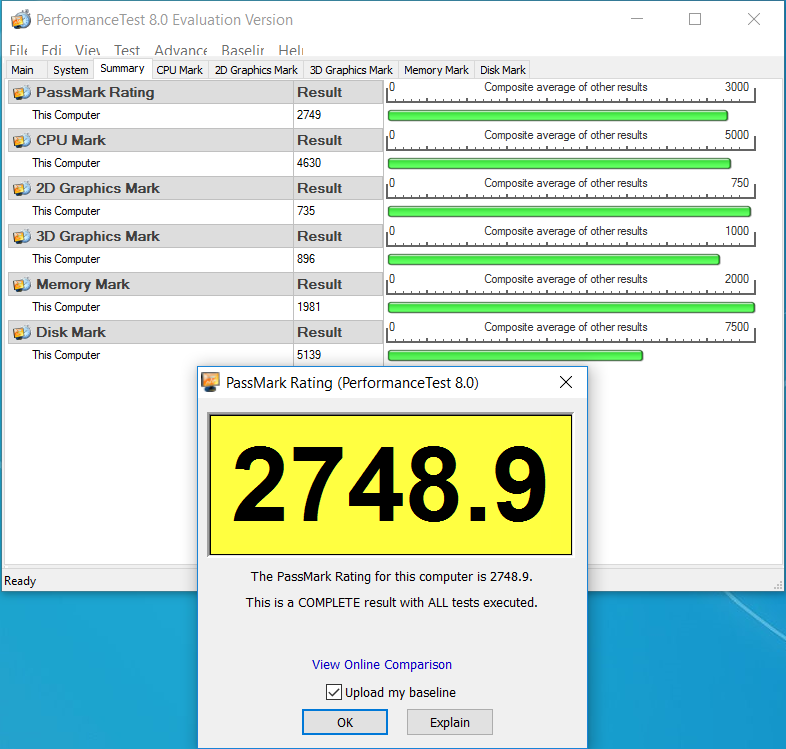Click This Computer under Disk Mark
The image size is (786, 749).
(x=66, y=355)
